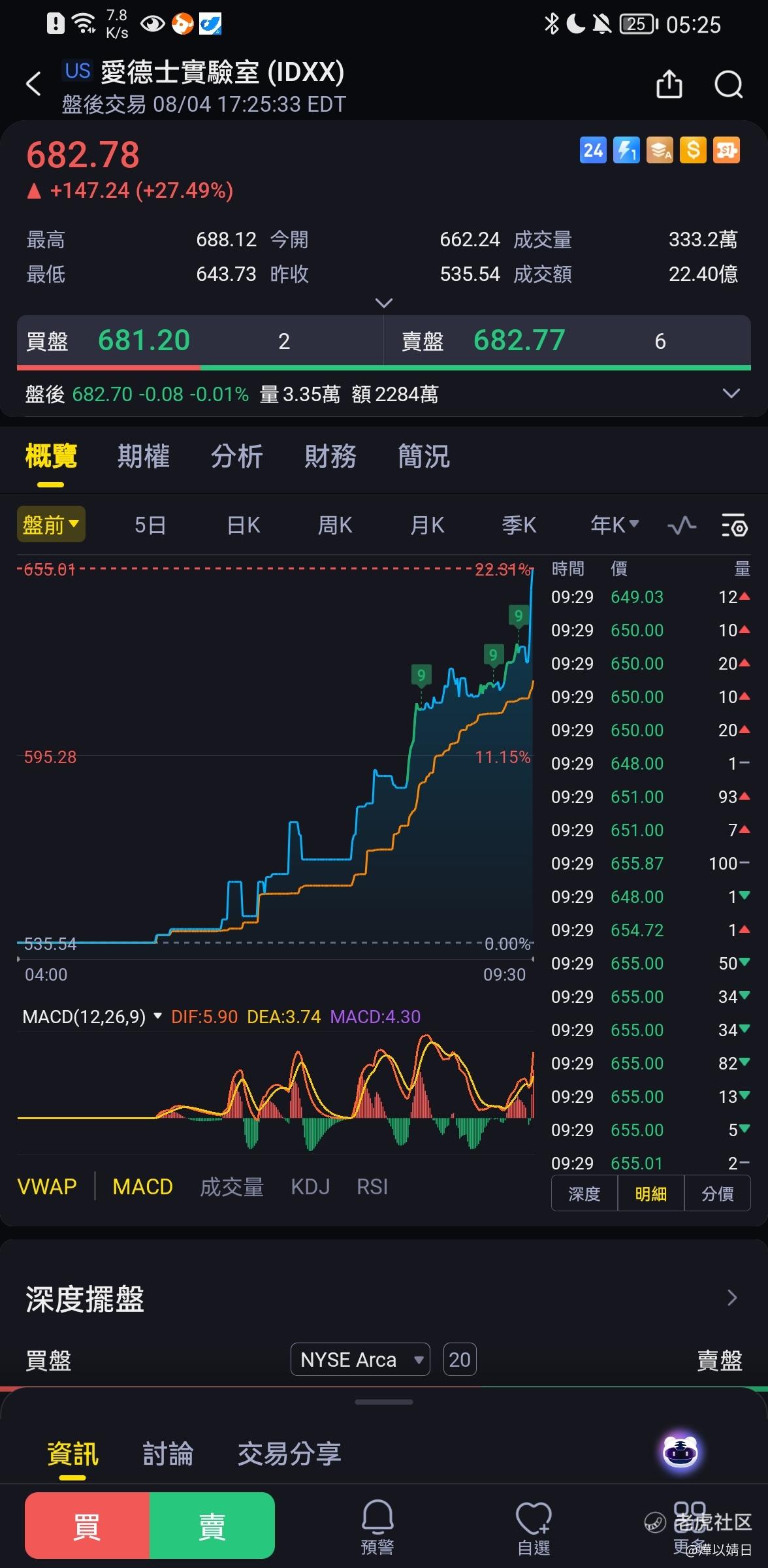Tap the orange stacked-layers badge icon
This screenshot has width=768, height=1568.
[x=660, y=150]
